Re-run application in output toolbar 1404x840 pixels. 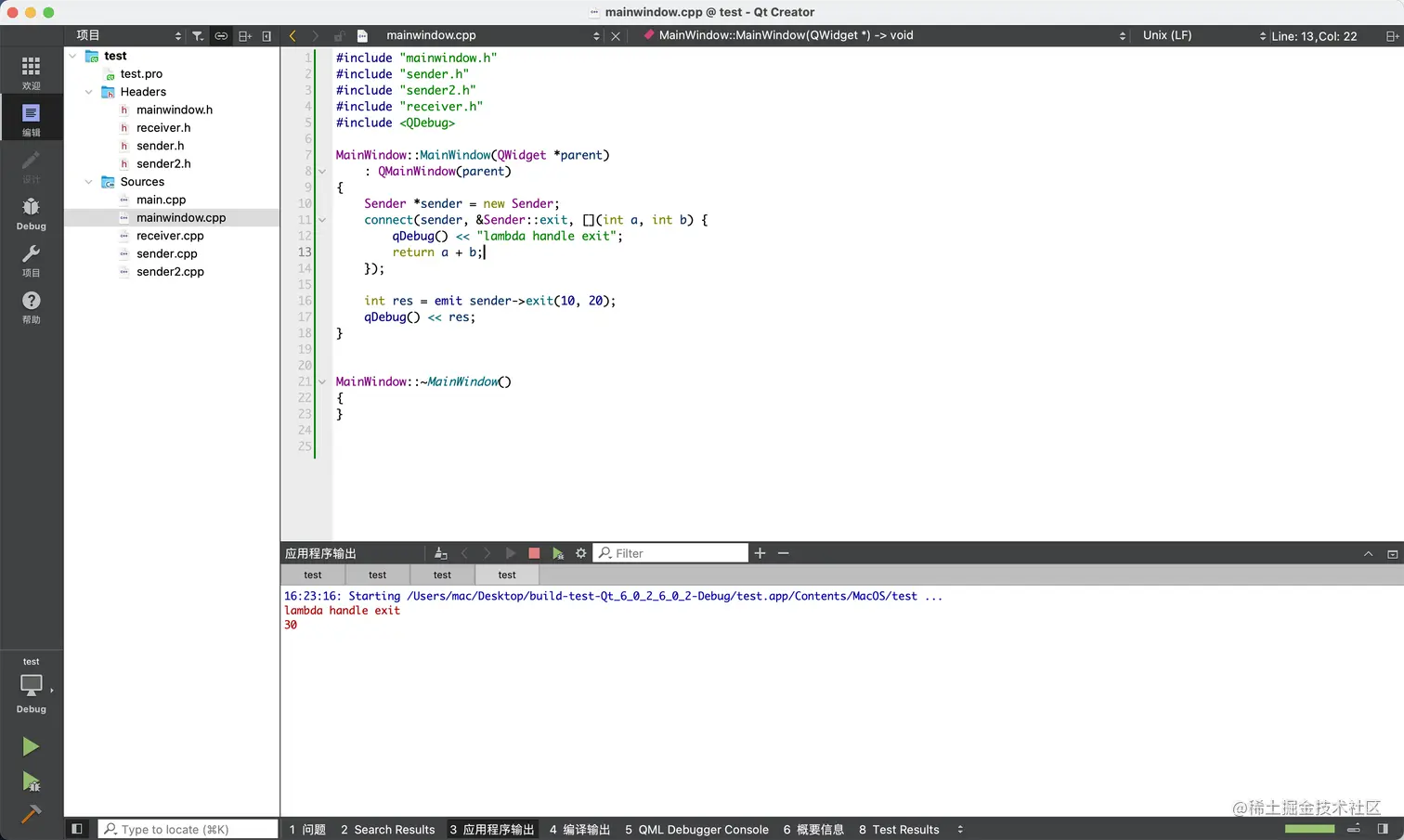point(511,553)
